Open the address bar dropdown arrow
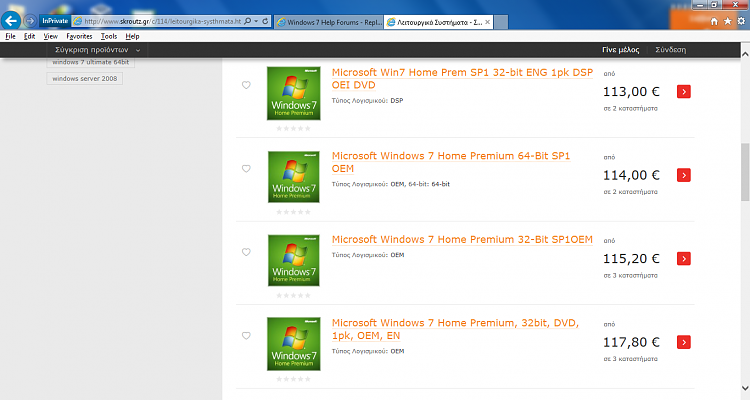 tap(256, 22)
